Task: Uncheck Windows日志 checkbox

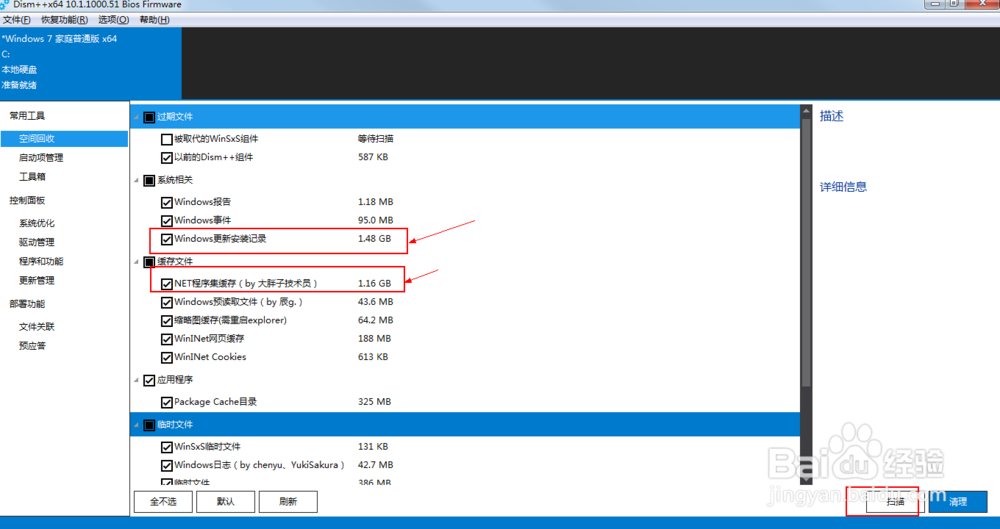Action: (166, 465)
